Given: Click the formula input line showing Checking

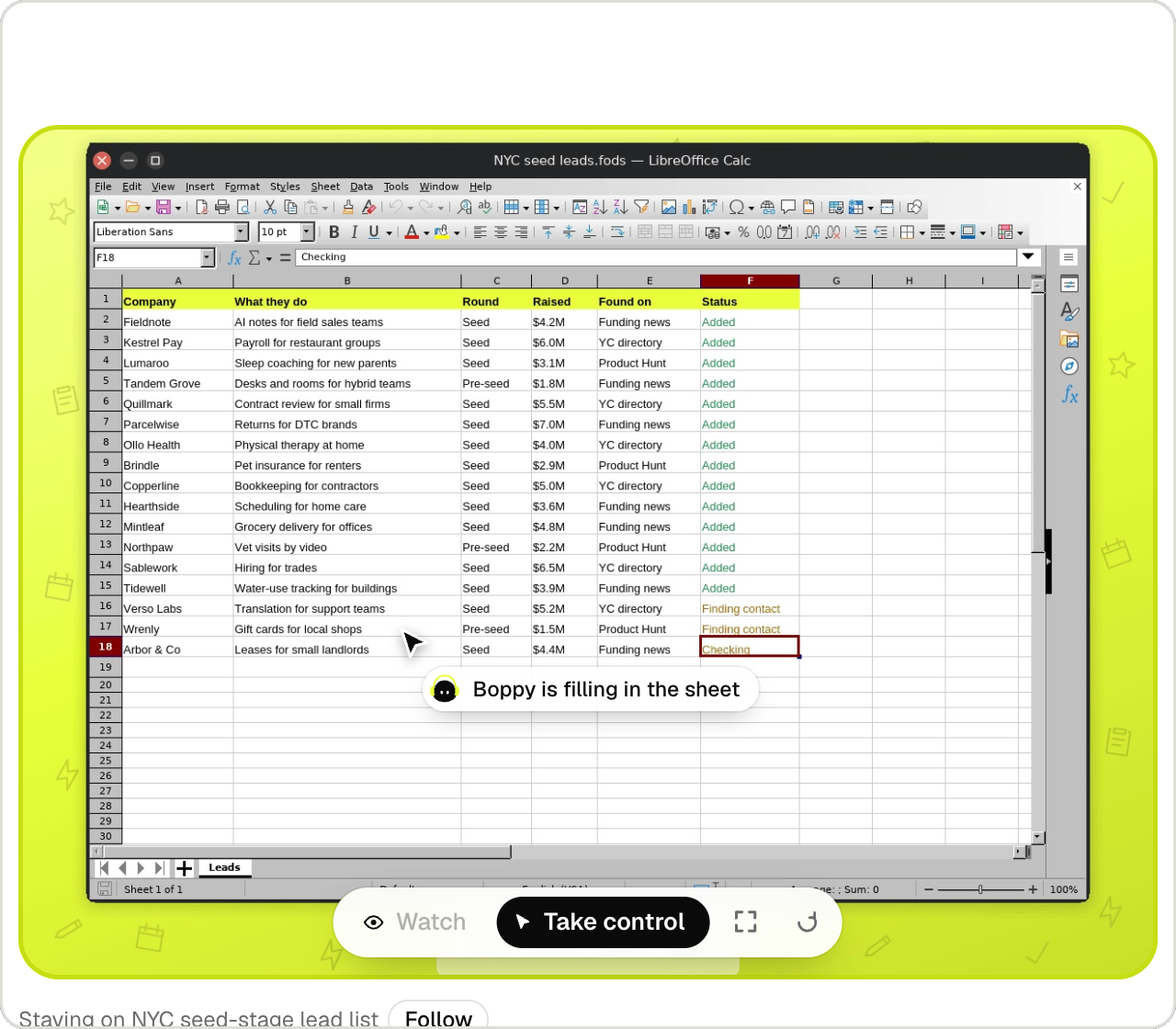Looking at the screenshot, I should click(656, 257).
